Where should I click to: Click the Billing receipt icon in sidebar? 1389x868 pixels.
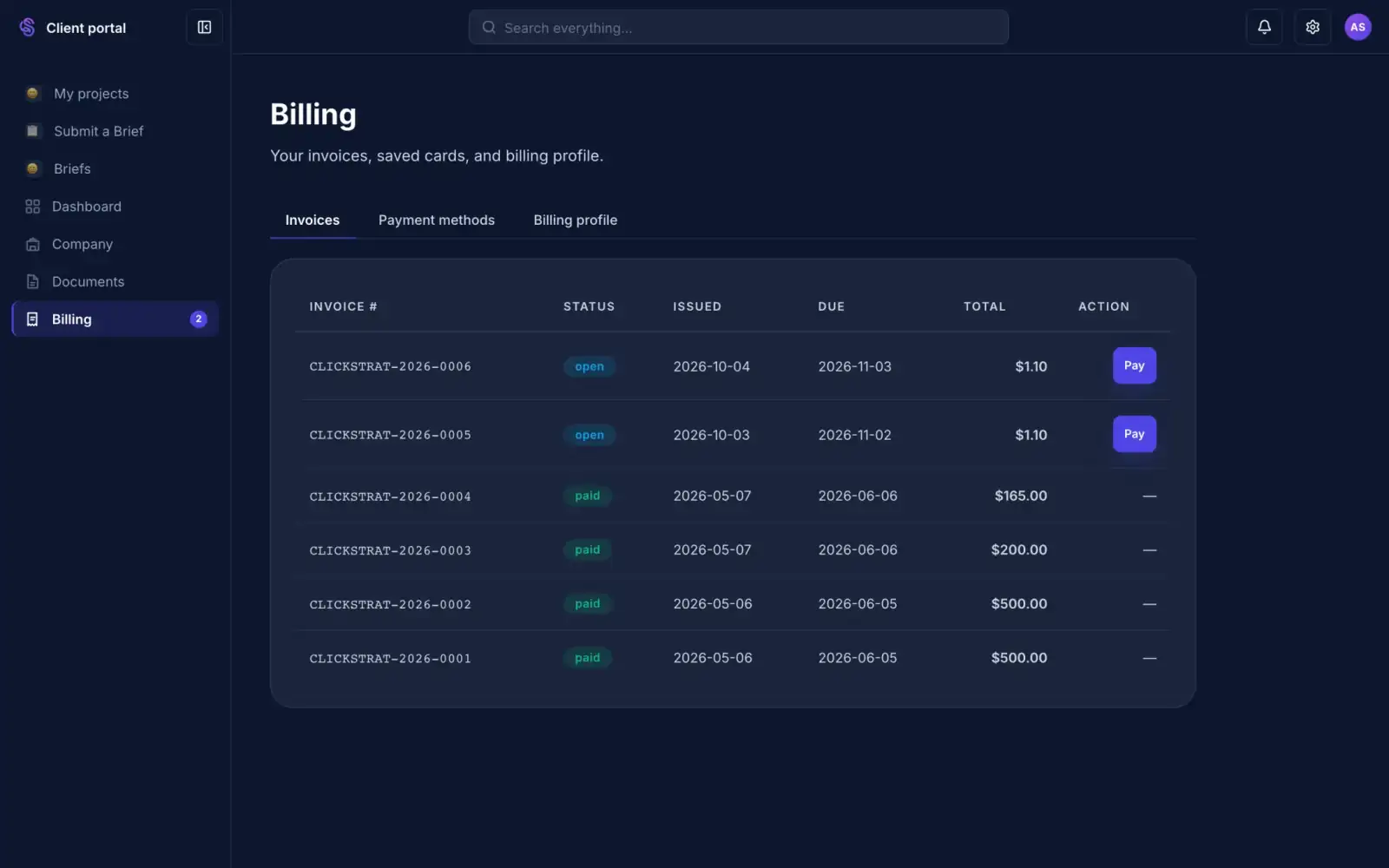[32, 319]
